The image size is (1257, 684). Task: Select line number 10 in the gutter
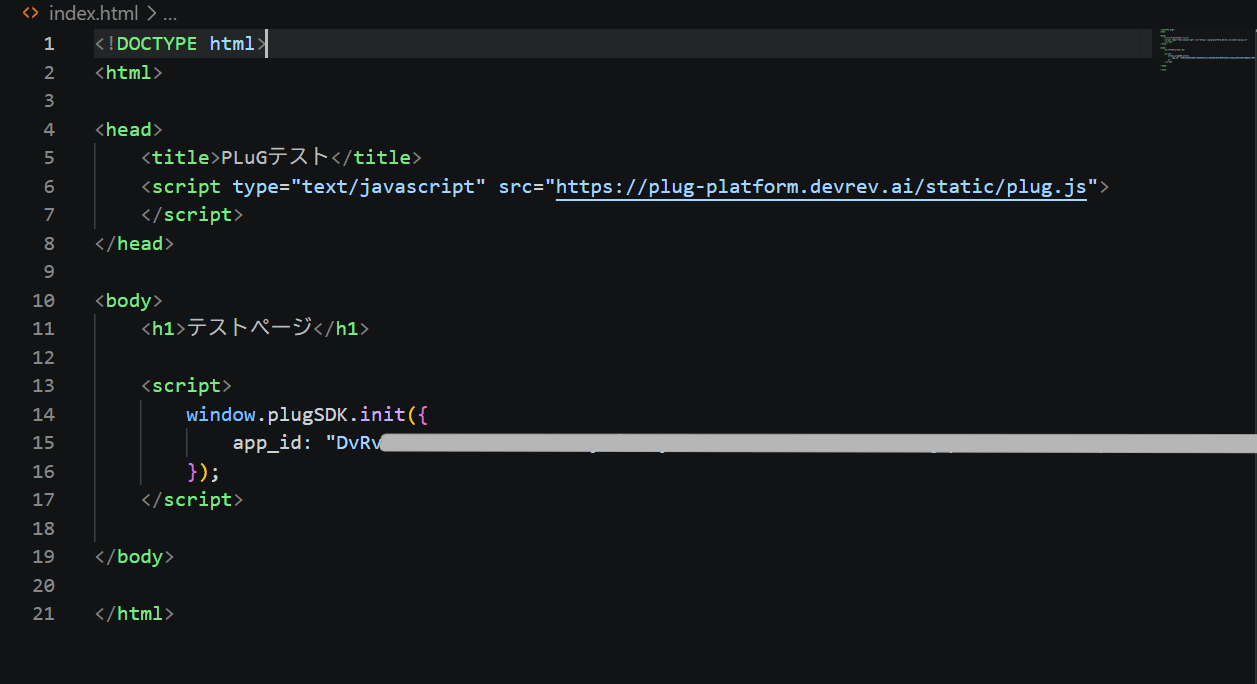43,300
